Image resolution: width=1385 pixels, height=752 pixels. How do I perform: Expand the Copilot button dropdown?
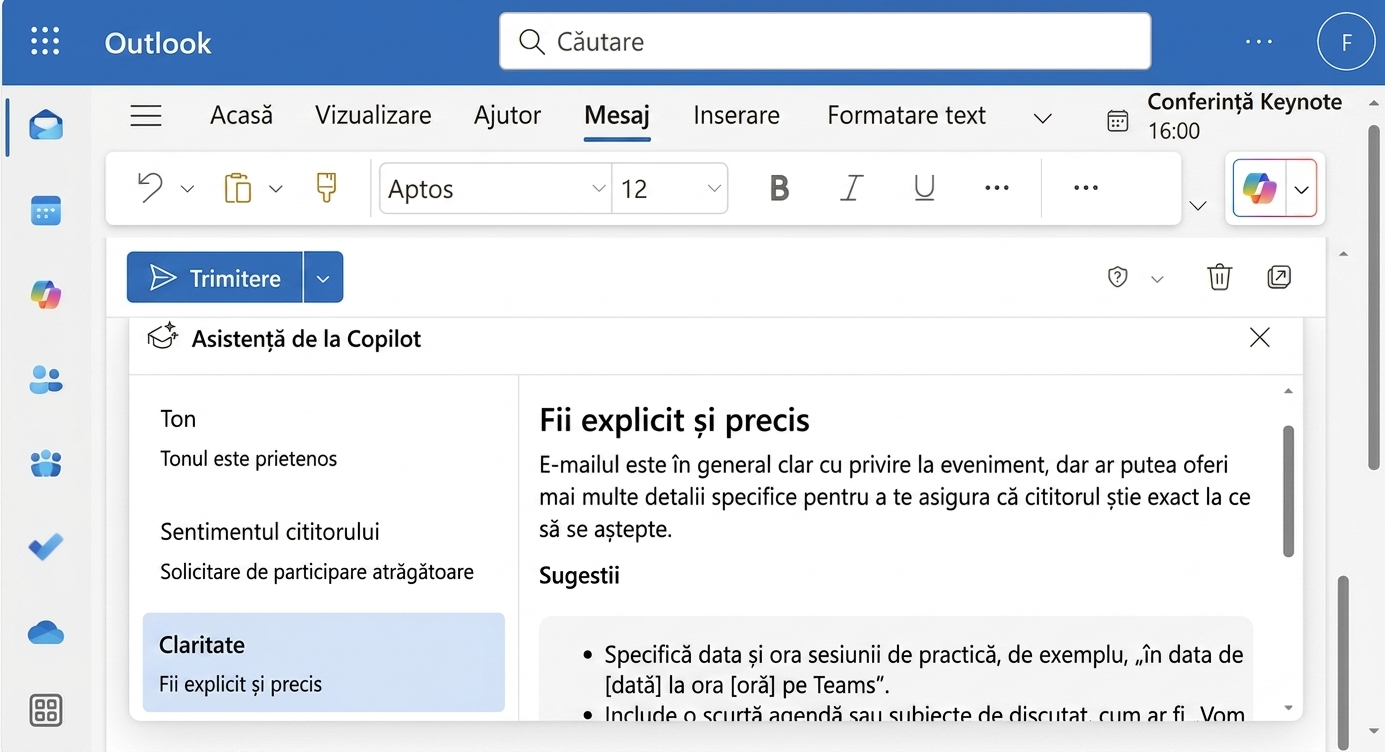[x=1302, y=189]
